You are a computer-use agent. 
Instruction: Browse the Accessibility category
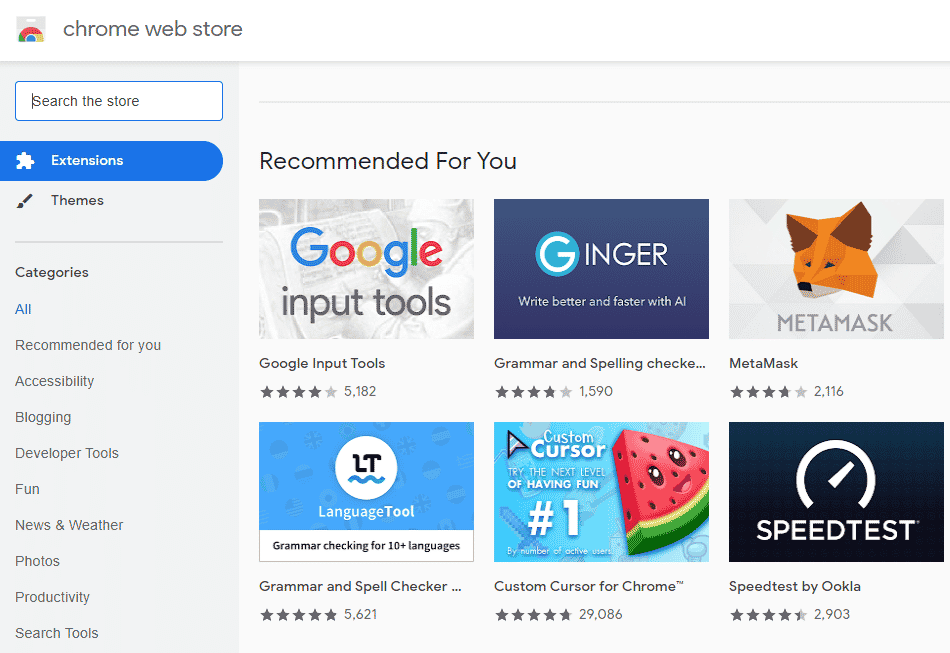coord(55,381)
